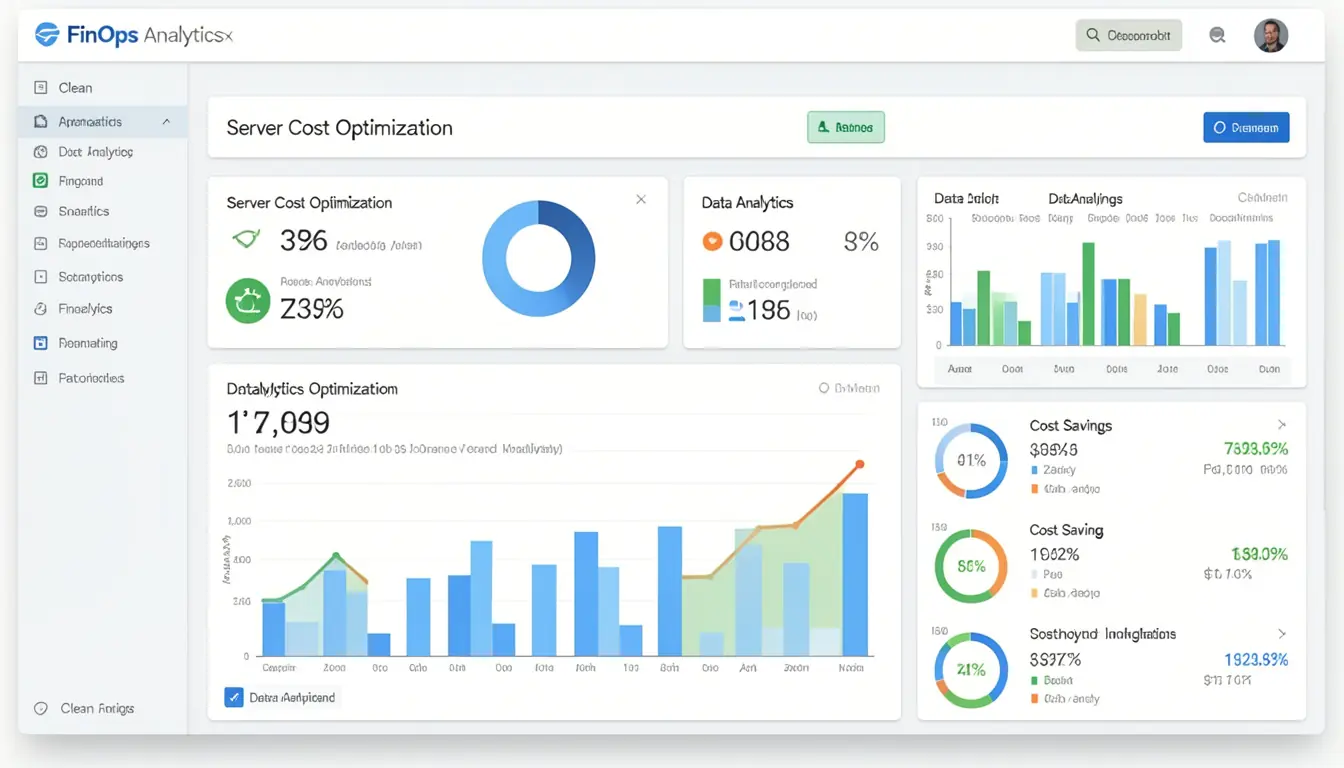Click the Cost Saving title beside the 86% donut
The width and height of the screenshot is (1344, 768).
click(1066, 530)
